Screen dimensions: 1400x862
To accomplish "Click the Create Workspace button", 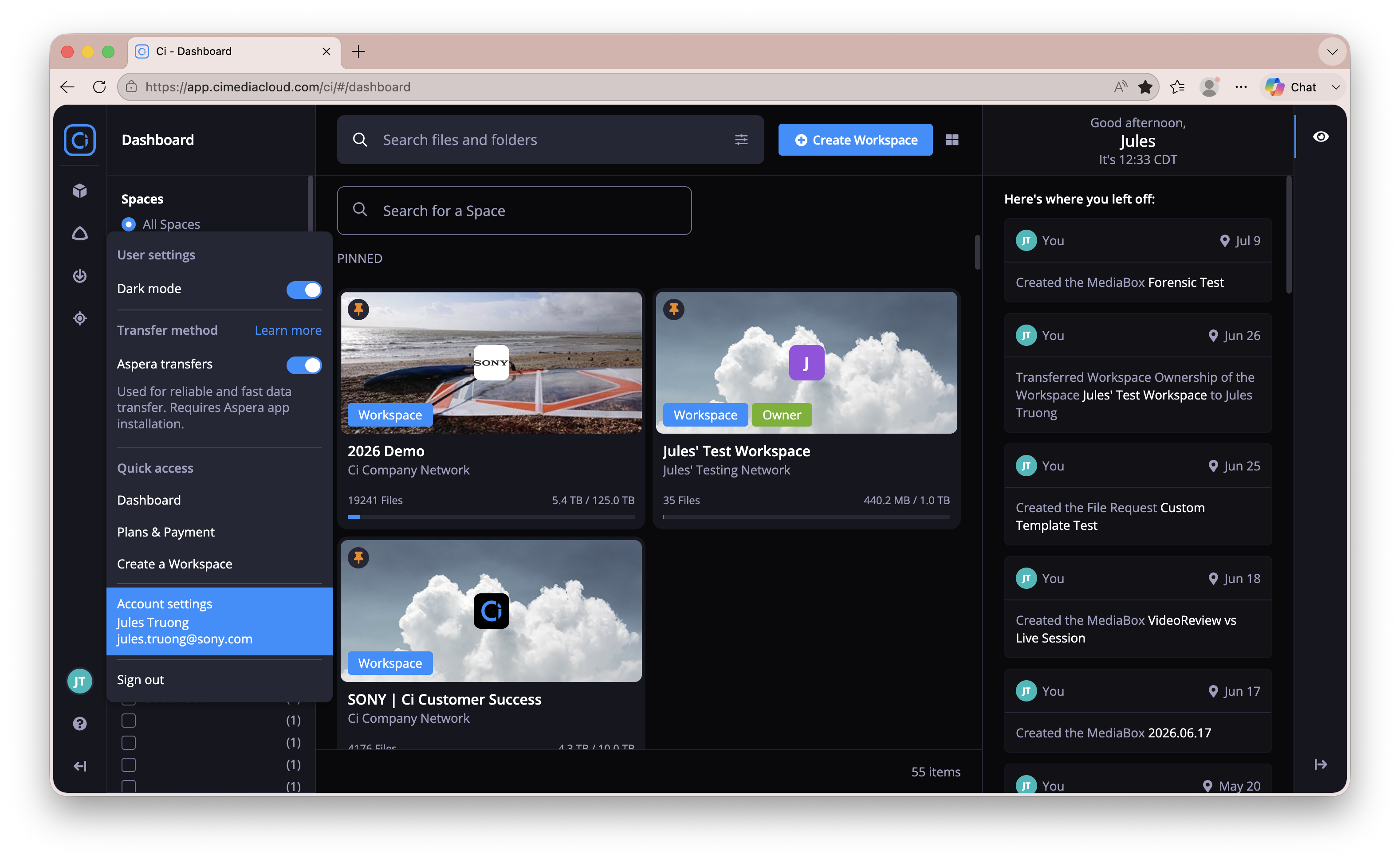I will tap(855, 140).
